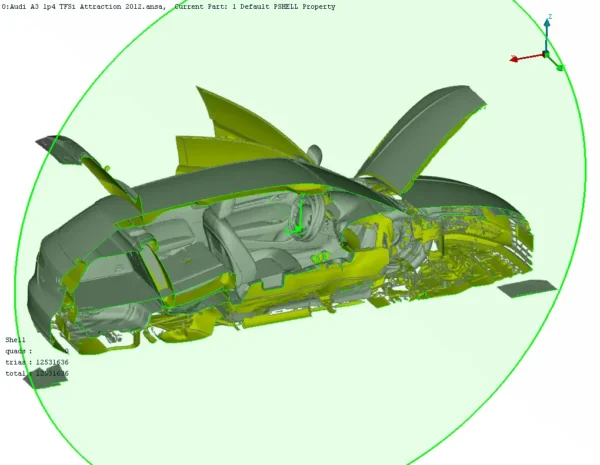Image resolution: width=600 pixels, height=465 pixels.
Task: Click the 'Current Part: 1 Default PSHELL Property' text
Action: [255, 7]
